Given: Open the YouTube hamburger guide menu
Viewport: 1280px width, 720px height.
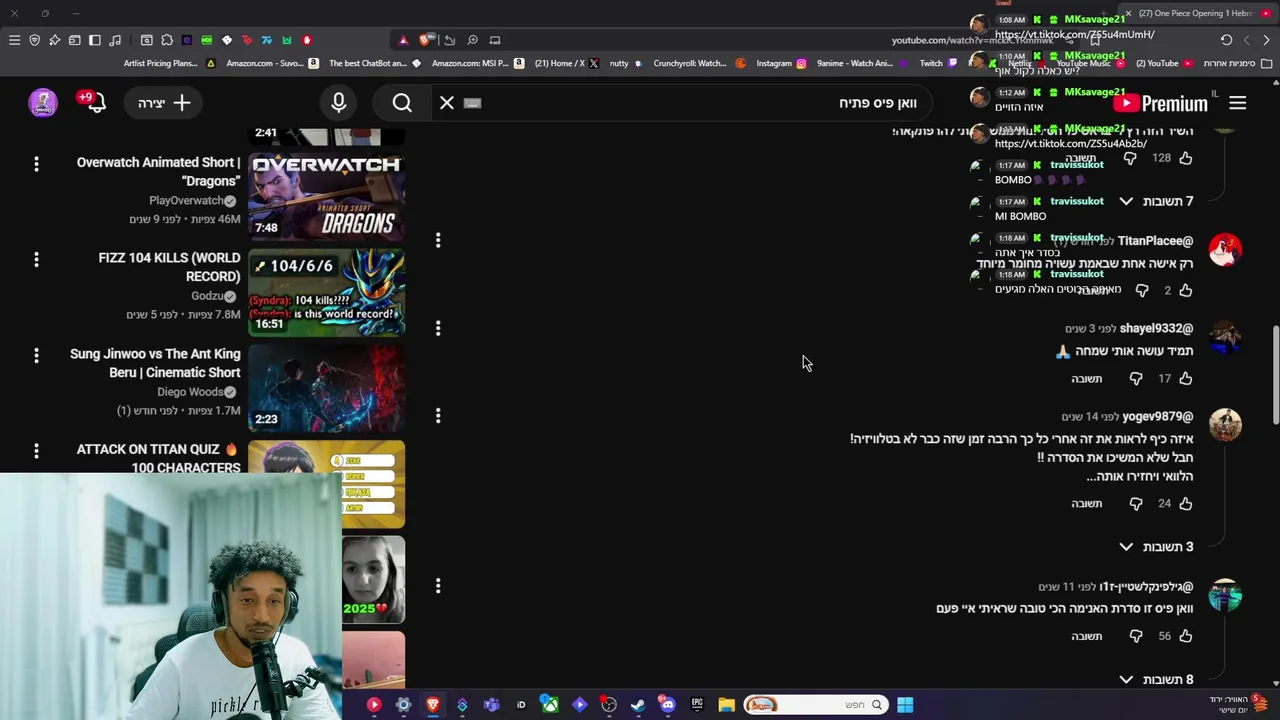Looking at the screenshot, I should click(x=1237, y=103).
